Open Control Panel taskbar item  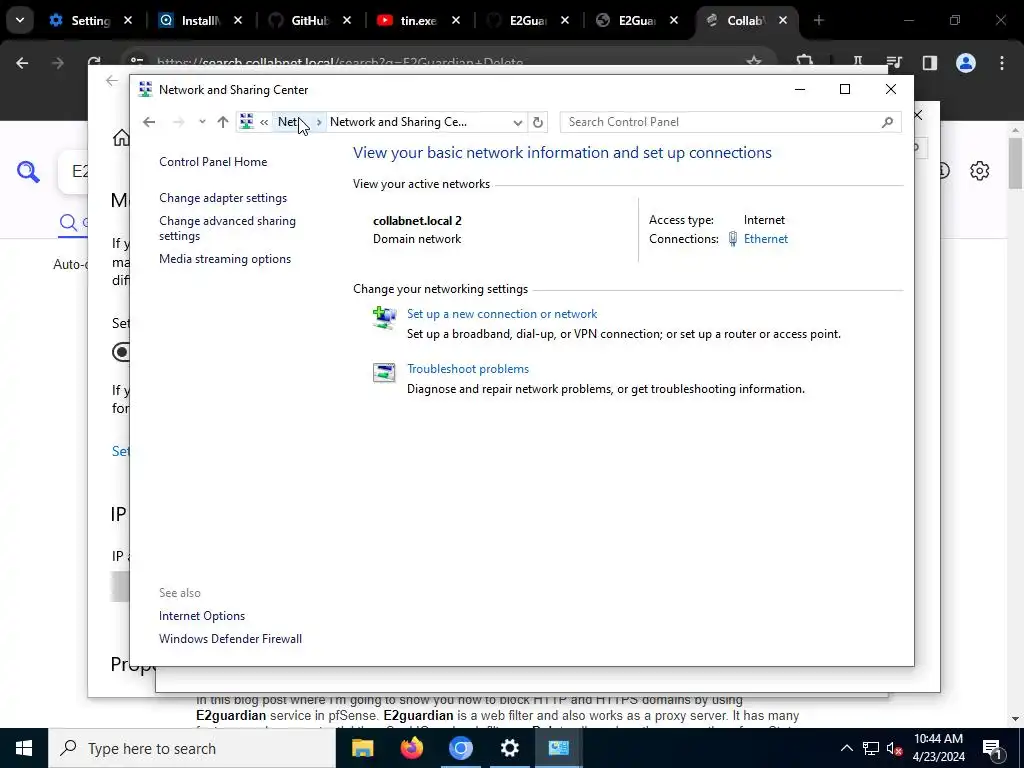point(558,748)
